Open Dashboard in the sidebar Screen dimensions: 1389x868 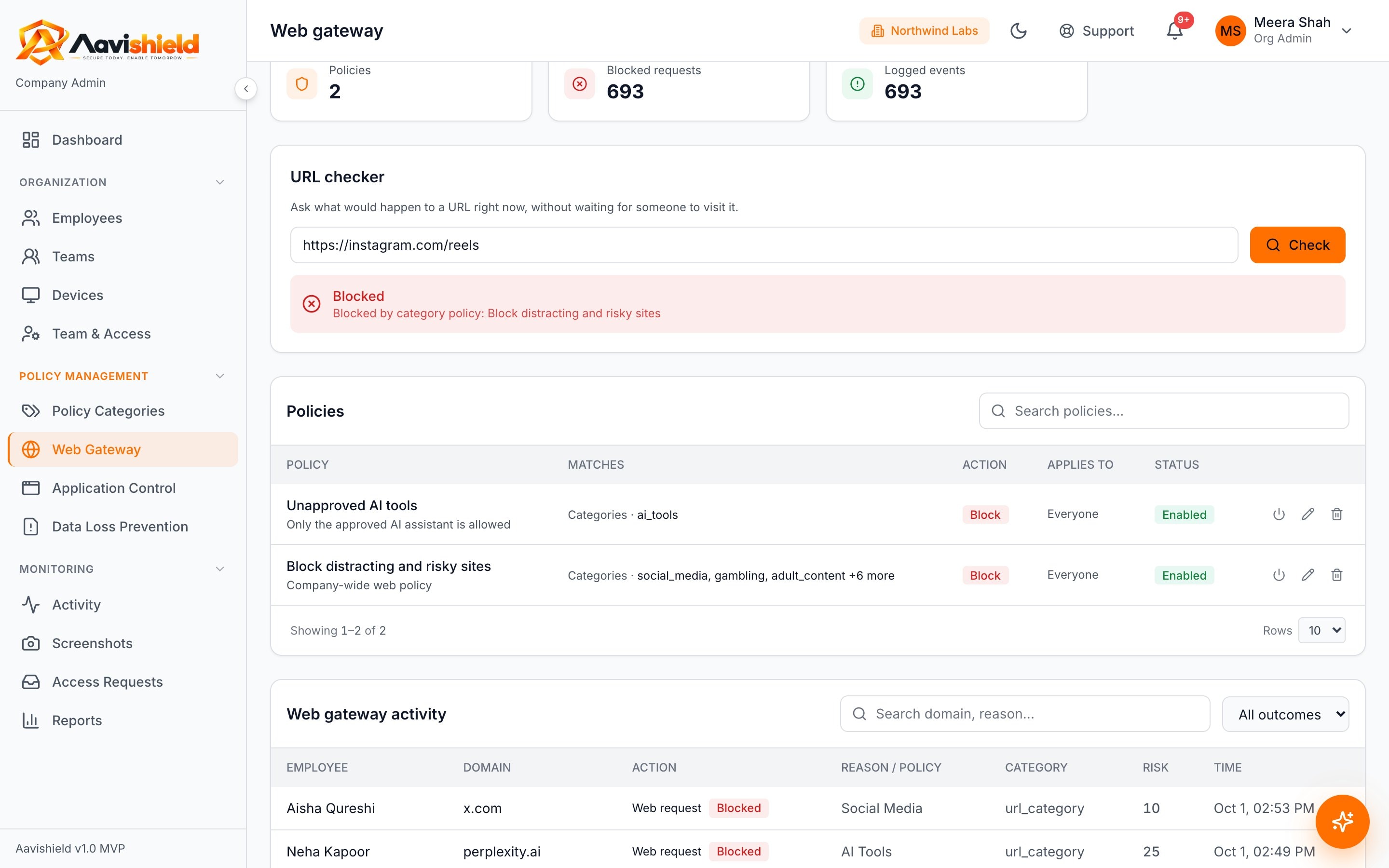click(123, 139)
